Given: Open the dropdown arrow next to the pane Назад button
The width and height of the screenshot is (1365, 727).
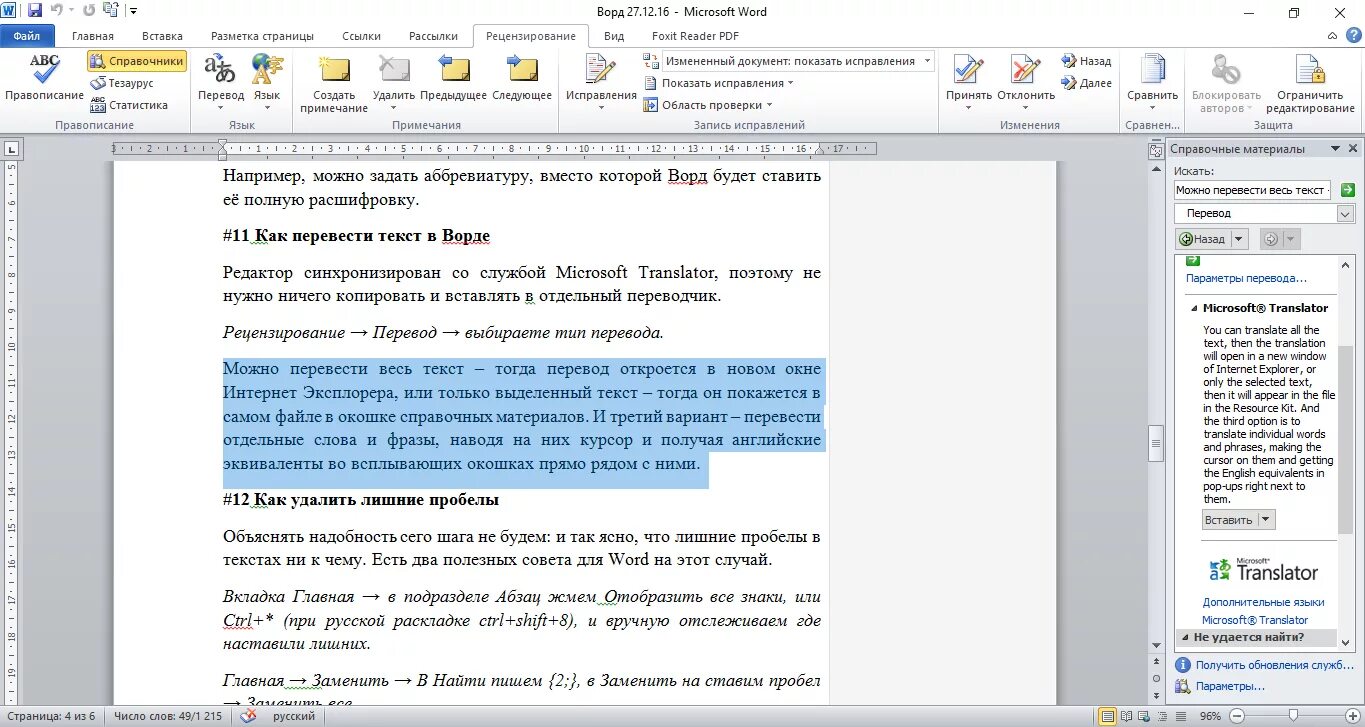Looking at the screenshot, I should (1240, 239).
